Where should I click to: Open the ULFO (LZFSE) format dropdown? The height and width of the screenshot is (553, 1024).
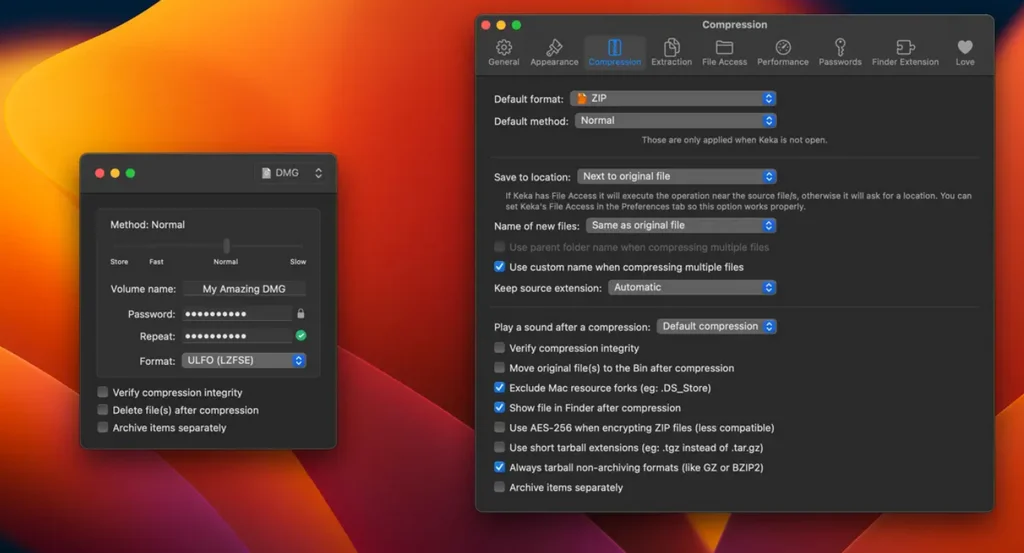(x=244, y=360)
